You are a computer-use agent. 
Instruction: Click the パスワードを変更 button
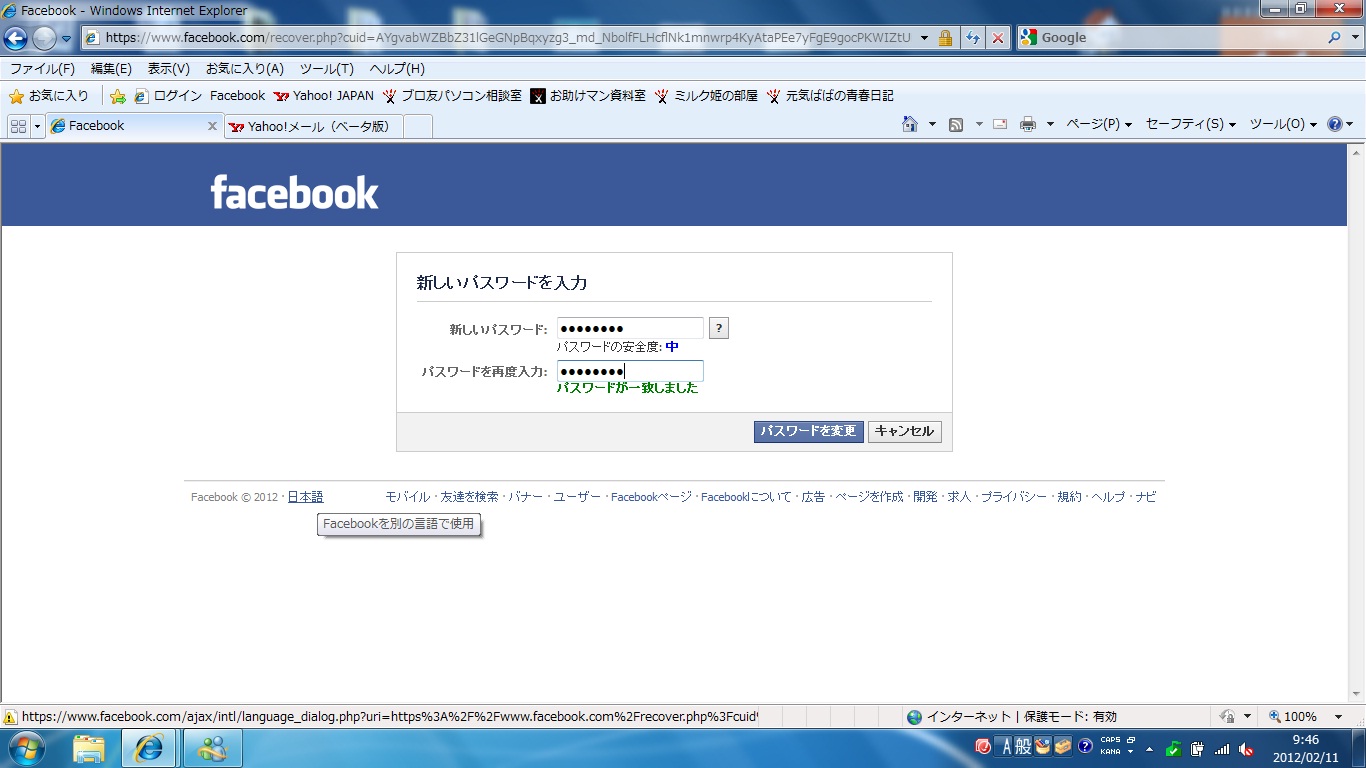[x=809, y=431]
